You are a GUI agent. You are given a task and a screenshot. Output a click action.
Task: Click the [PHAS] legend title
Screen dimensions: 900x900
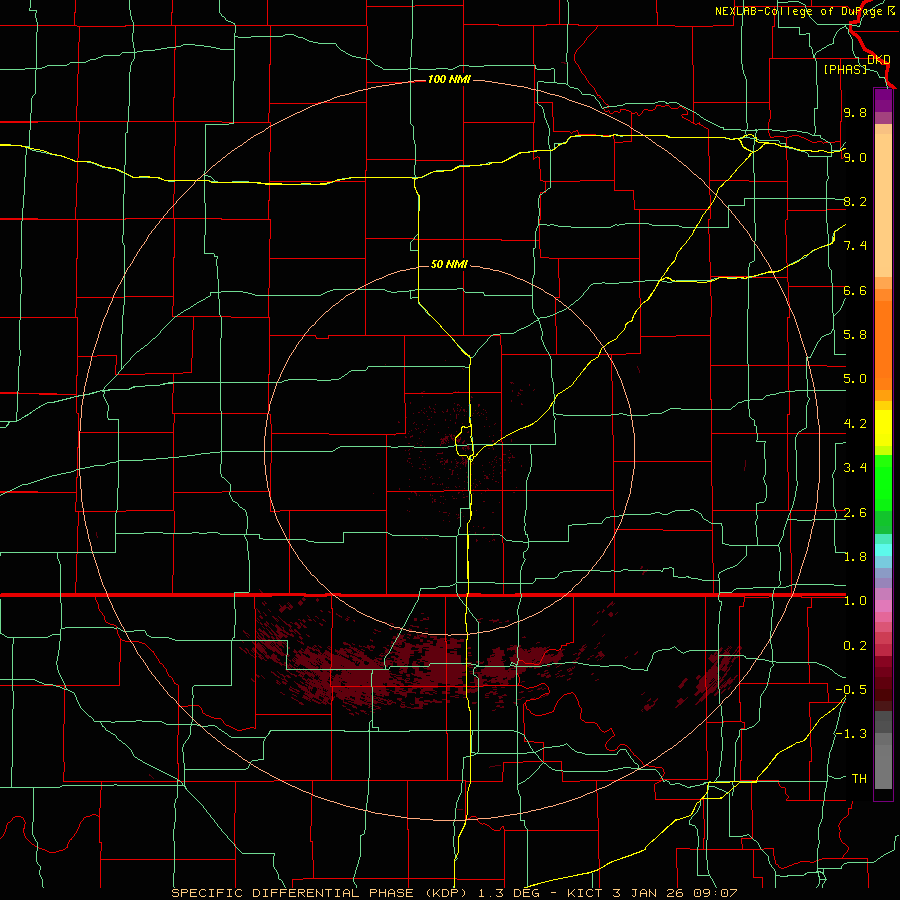click(845, 69)
